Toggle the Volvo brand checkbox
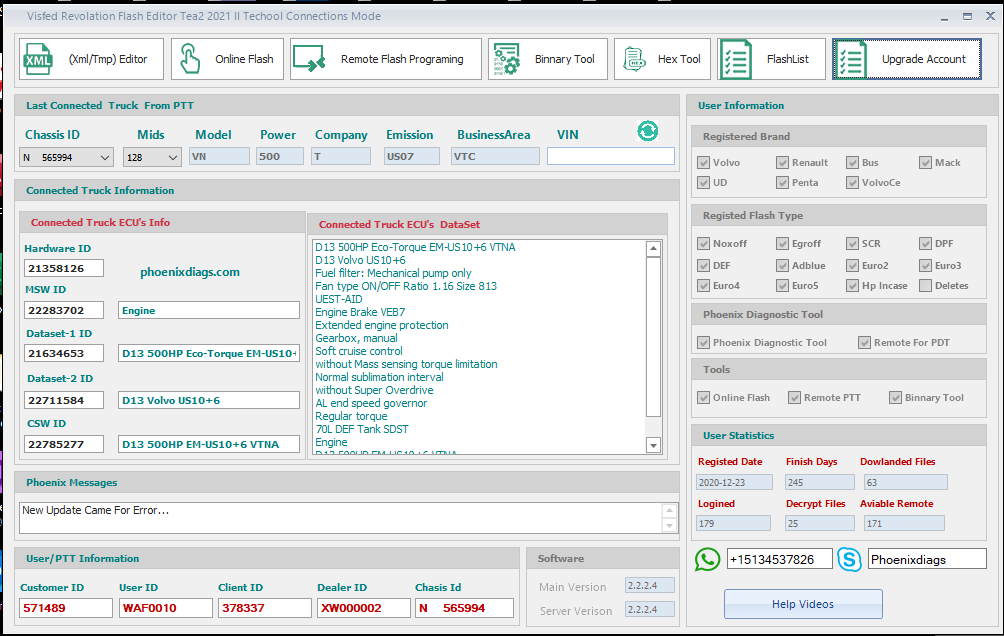 coord(704,163)
